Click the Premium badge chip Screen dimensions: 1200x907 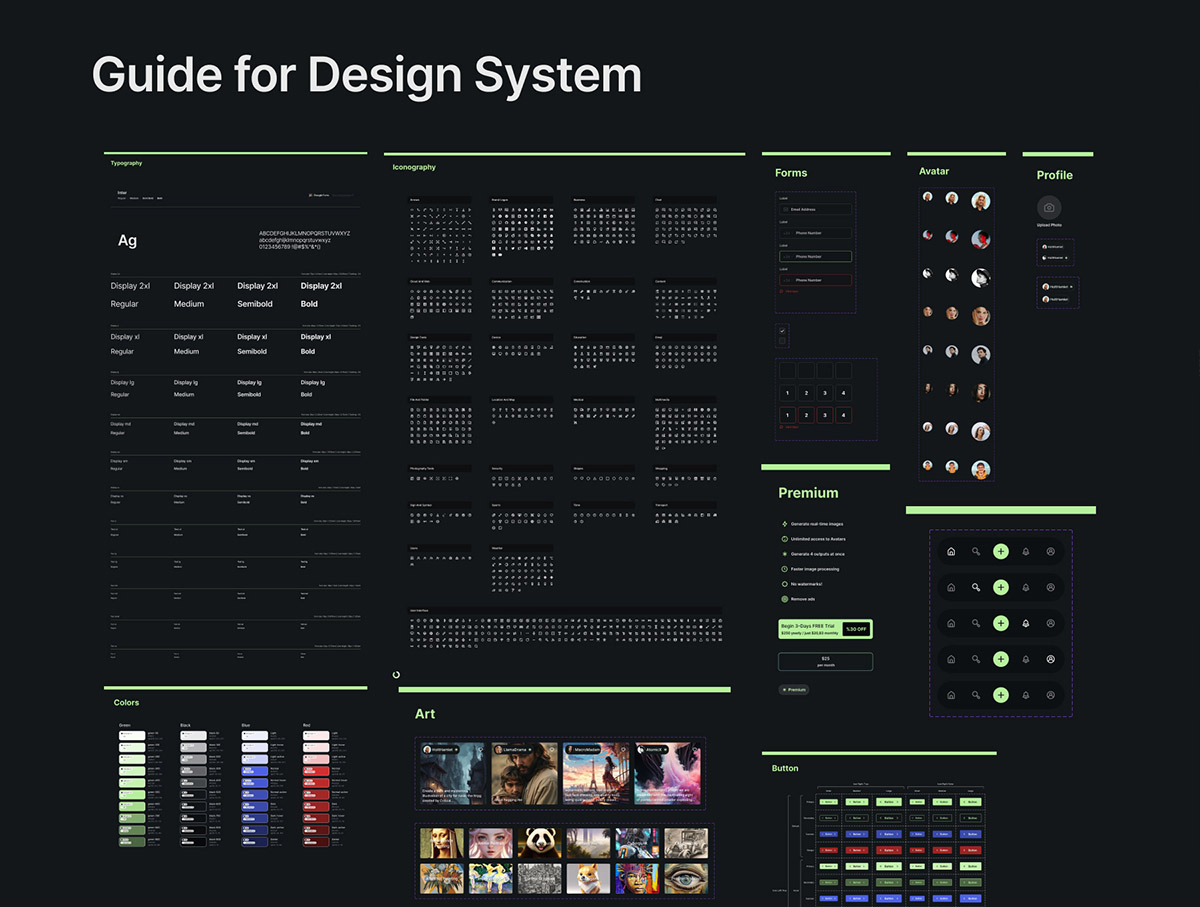point(794,690)
